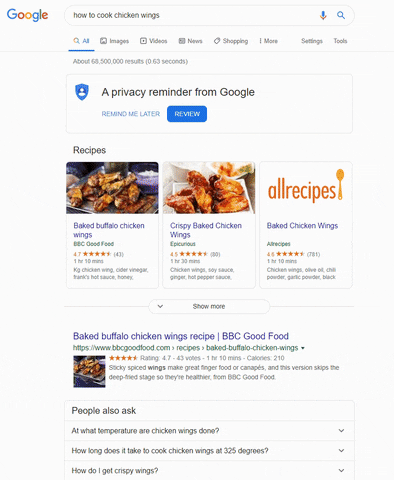The image size is (394, 480).
Task: Go to the Shopping tab
Action: [x=231, y=41]
